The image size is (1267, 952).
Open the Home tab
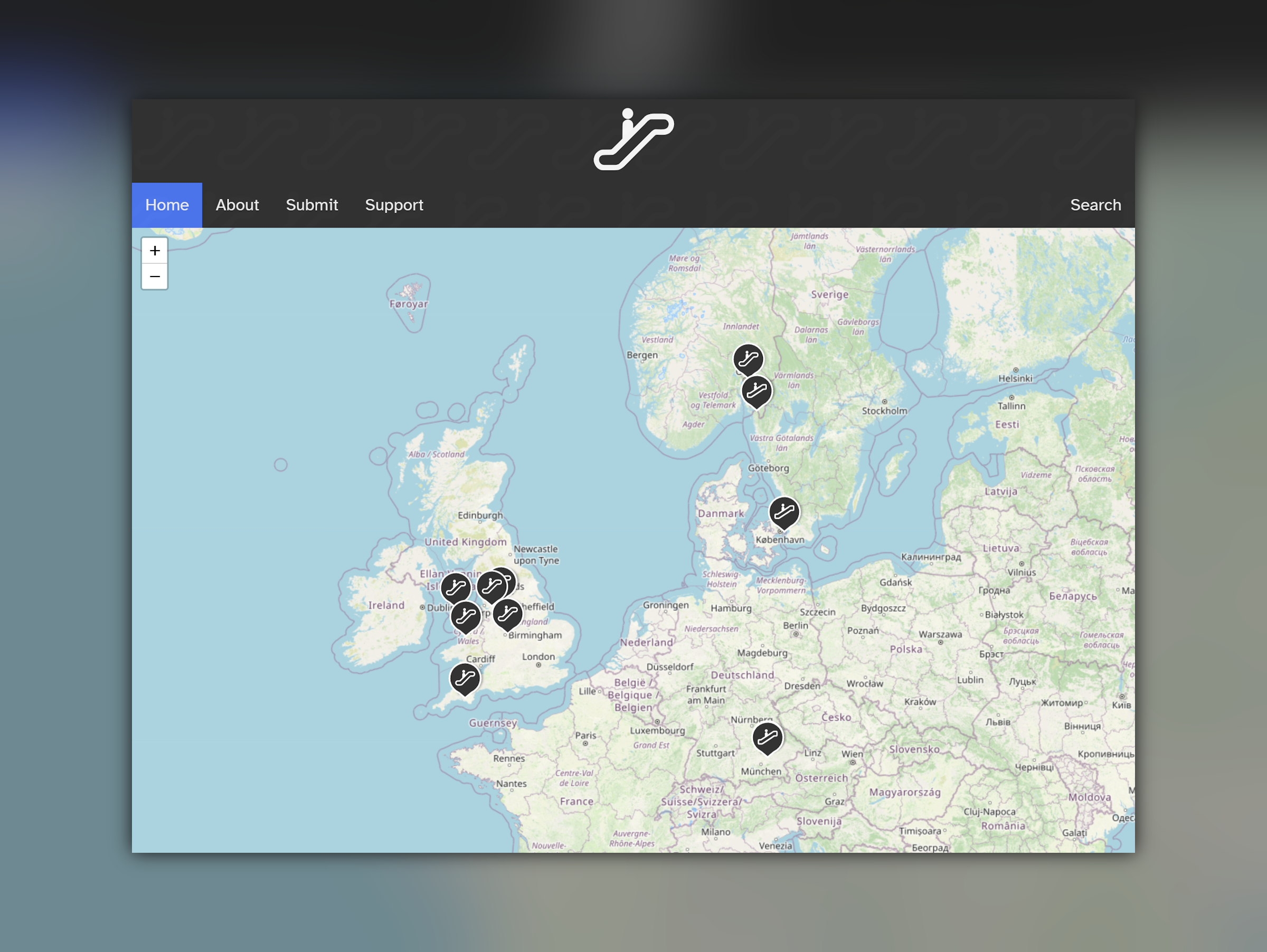click(167, 205)
